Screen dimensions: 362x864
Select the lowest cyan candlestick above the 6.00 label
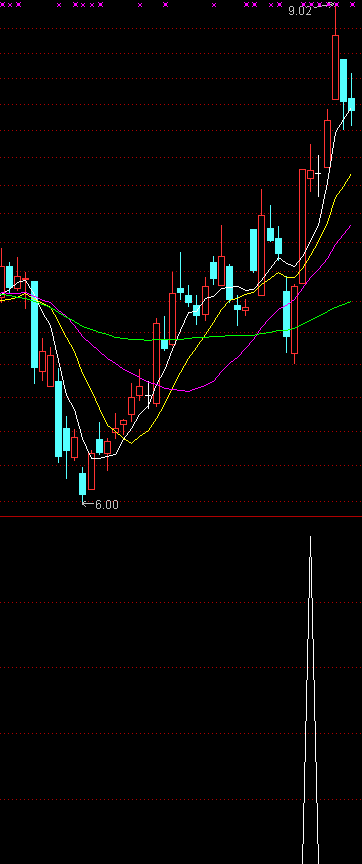83,483
